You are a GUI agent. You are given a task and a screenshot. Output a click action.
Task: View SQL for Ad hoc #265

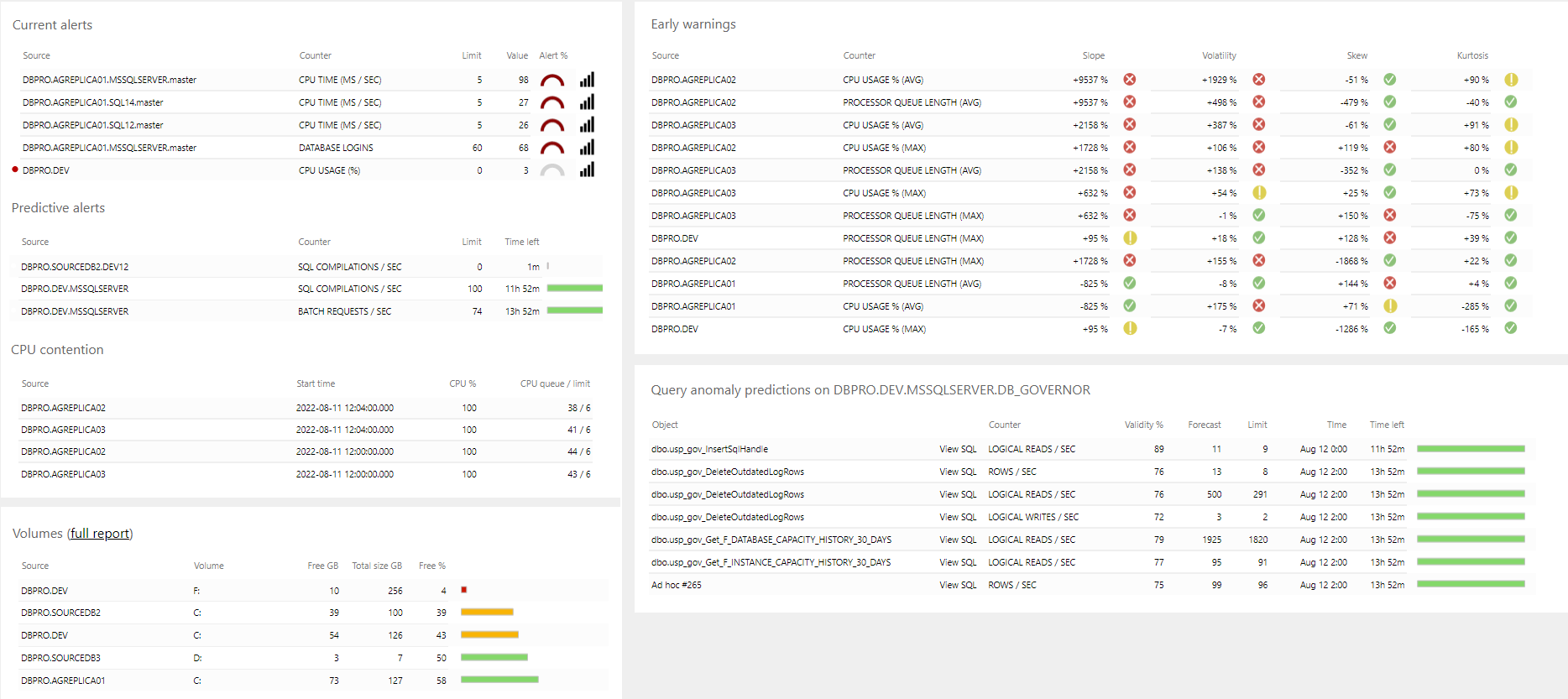tap(958, 585)
